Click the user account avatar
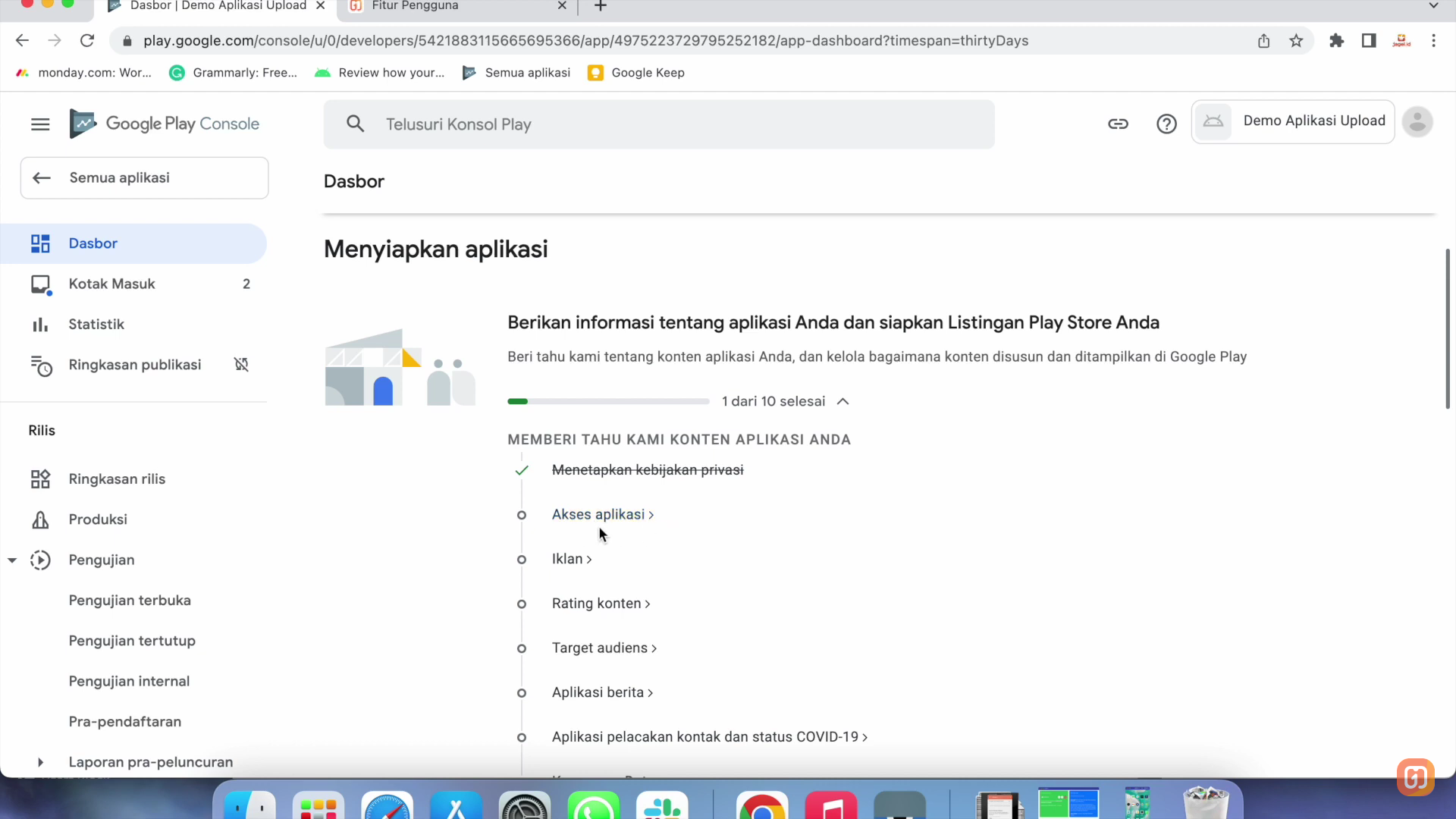Viewport: 1456px width, 819px height. [1417, 122]
